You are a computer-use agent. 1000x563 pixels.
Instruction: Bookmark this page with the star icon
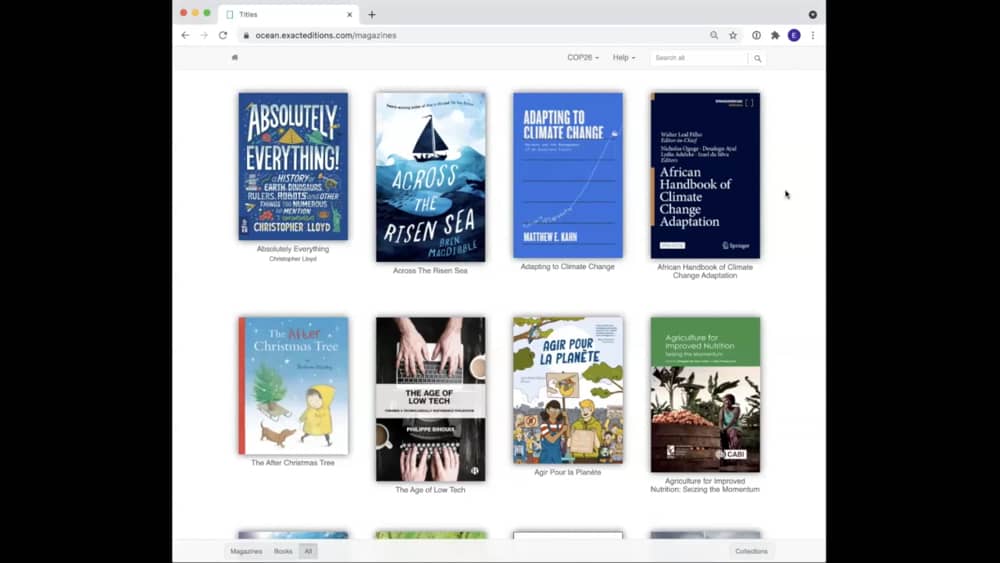point(733,35)
